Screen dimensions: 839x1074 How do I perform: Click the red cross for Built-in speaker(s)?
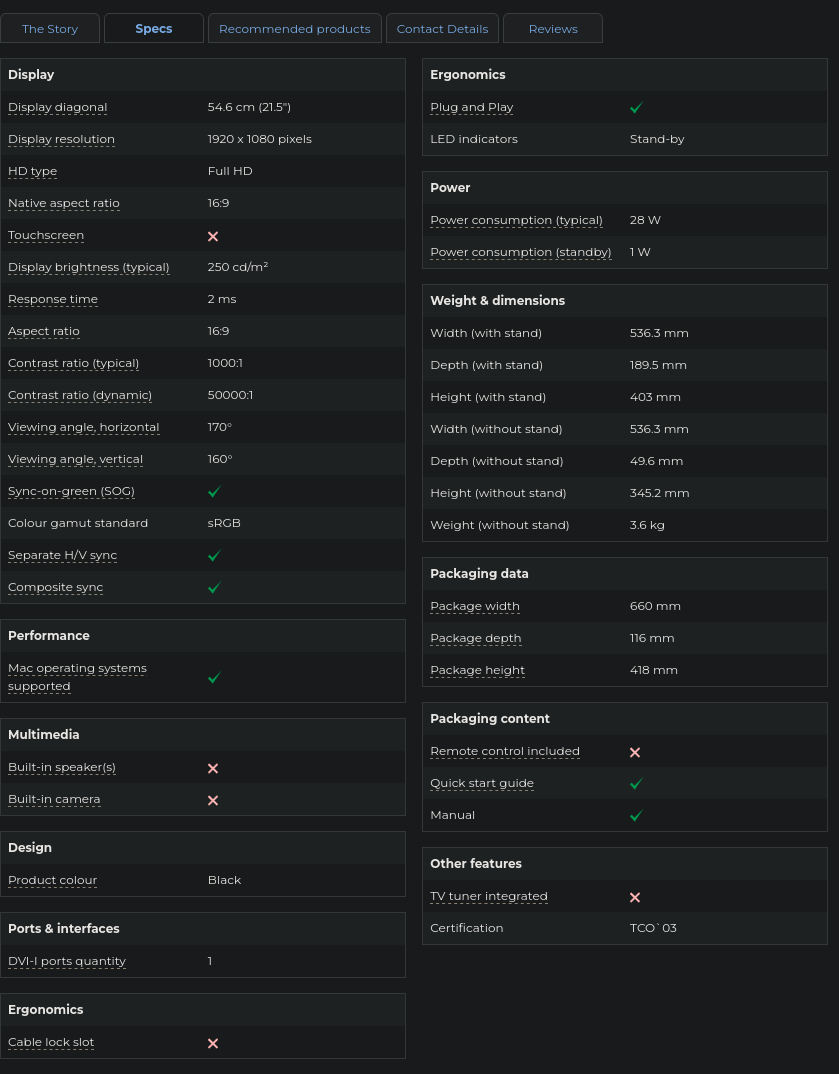click(x=213, y=768)
